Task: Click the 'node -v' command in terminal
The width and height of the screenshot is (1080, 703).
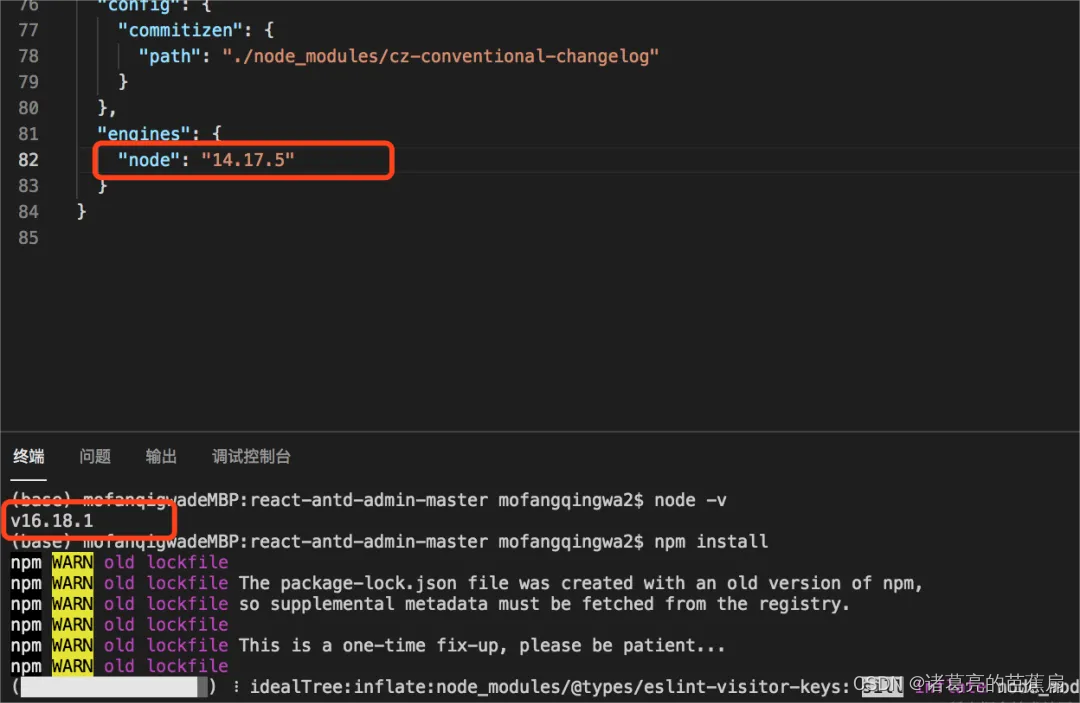Action: click(690, 501)
